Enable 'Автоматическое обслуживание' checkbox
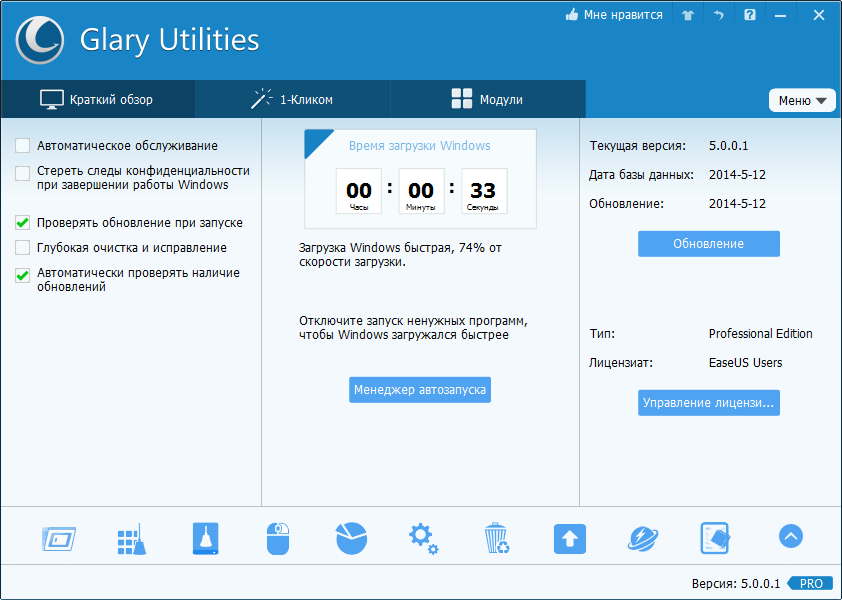Screen dimensions: 842x600 click(x=23, y=146)
